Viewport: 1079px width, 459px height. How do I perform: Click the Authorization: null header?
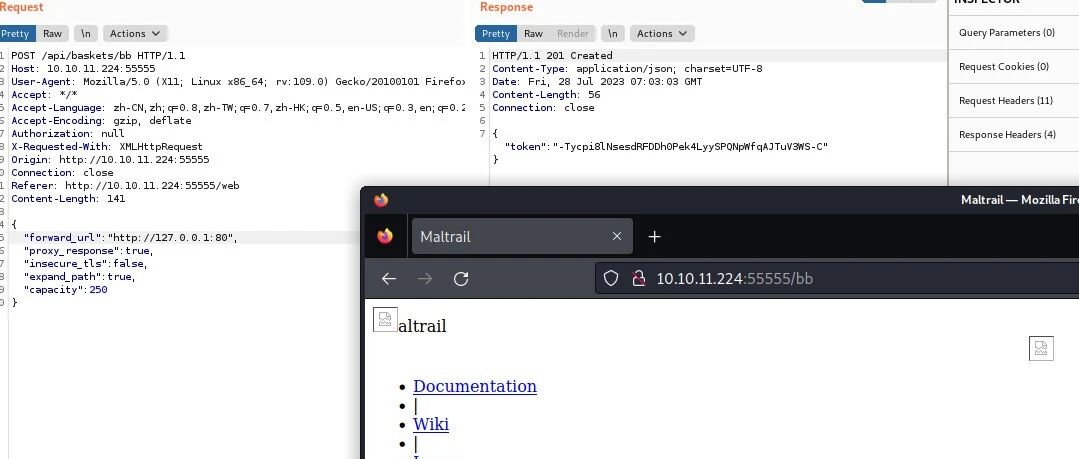pyautogui.click(x=67, y=134)
